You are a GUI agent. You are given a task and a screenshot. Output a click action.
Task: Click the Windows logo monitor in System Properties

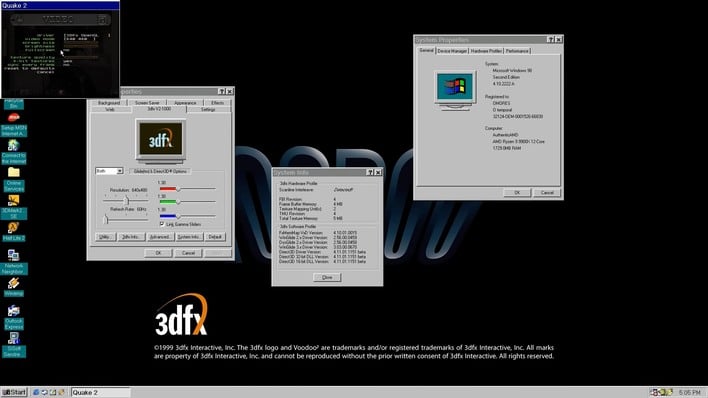coord(455,90)
